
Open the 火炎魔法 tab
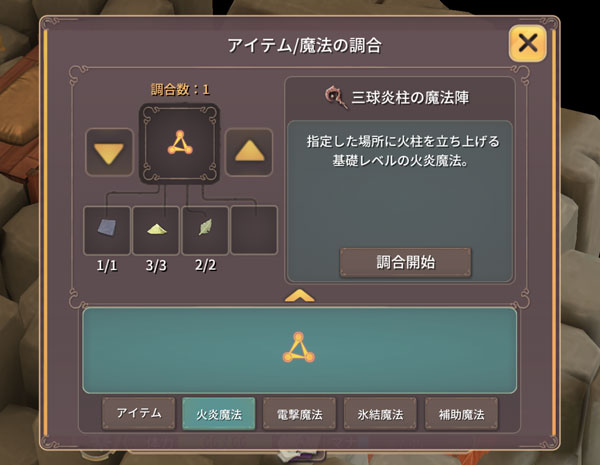point(219,413)
